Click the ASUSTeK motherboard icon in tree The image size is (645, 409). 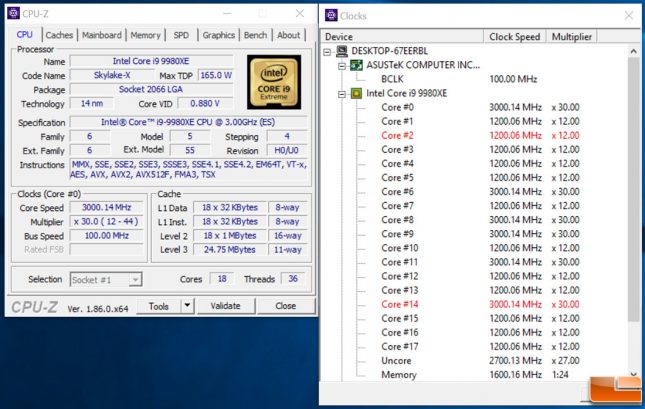(356, 65)
